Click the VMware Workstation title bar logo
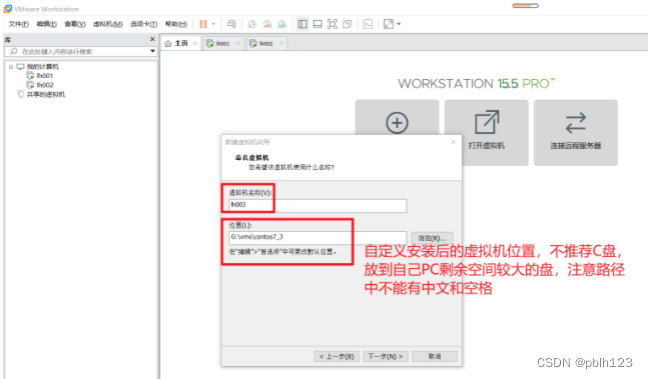This screenshot has width=648, height=379. coord(7,9)
